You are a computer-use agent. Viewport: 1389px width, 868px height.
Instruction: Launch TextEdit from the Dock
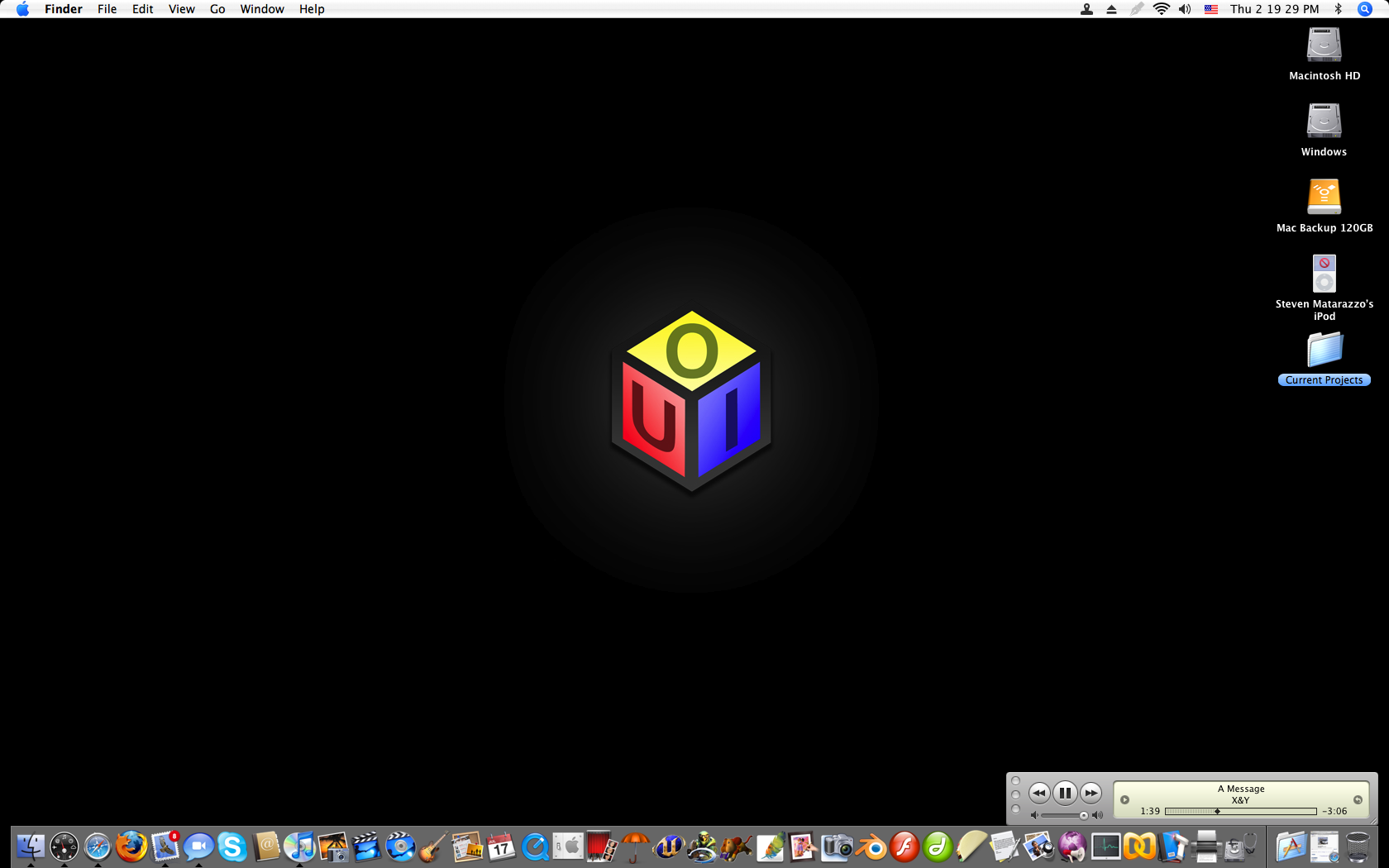point(1005,847)
